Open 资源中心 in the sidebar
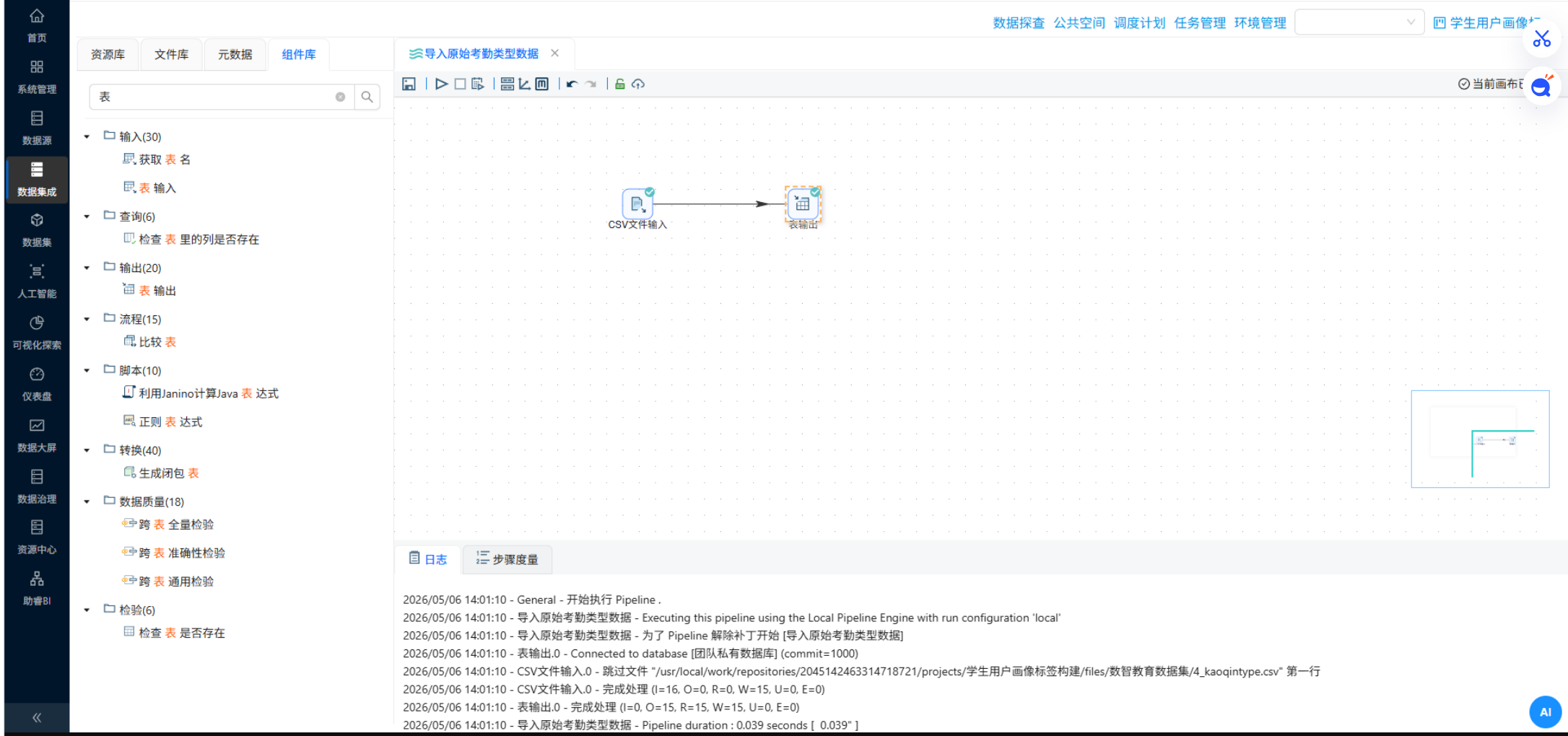The width and height of the screenshot is (1568, 736). click(37, 536)
